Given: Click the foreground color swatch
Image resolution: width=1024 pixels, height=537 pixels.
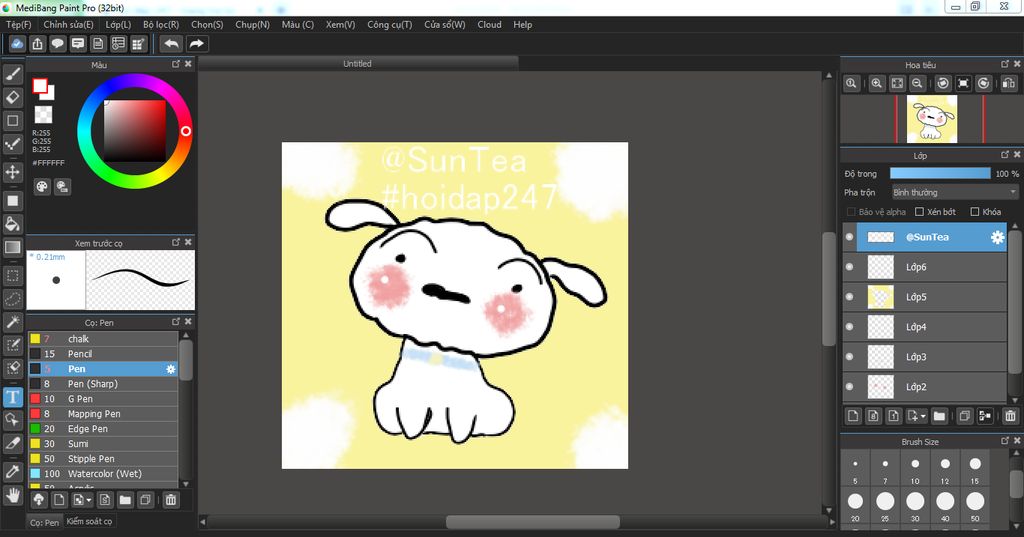Looking at the screenshot, I should pyautogui.click(x=40, y=86).
